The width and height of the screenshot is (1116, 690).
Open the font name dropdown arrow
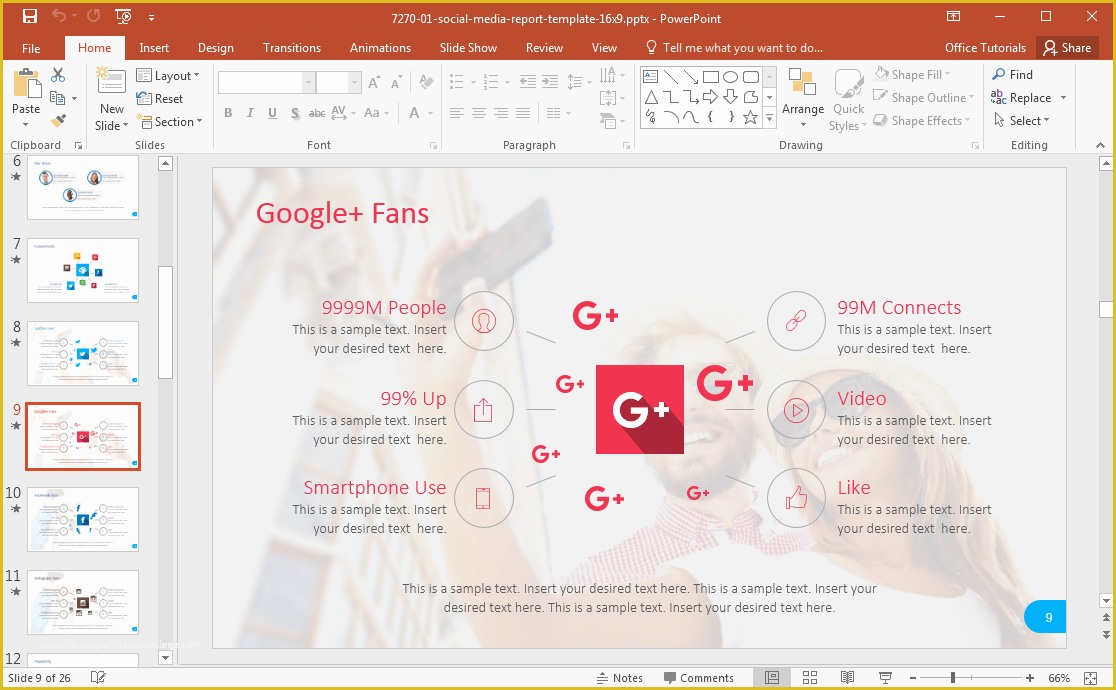pyautogui.click(x=308, y=83)
